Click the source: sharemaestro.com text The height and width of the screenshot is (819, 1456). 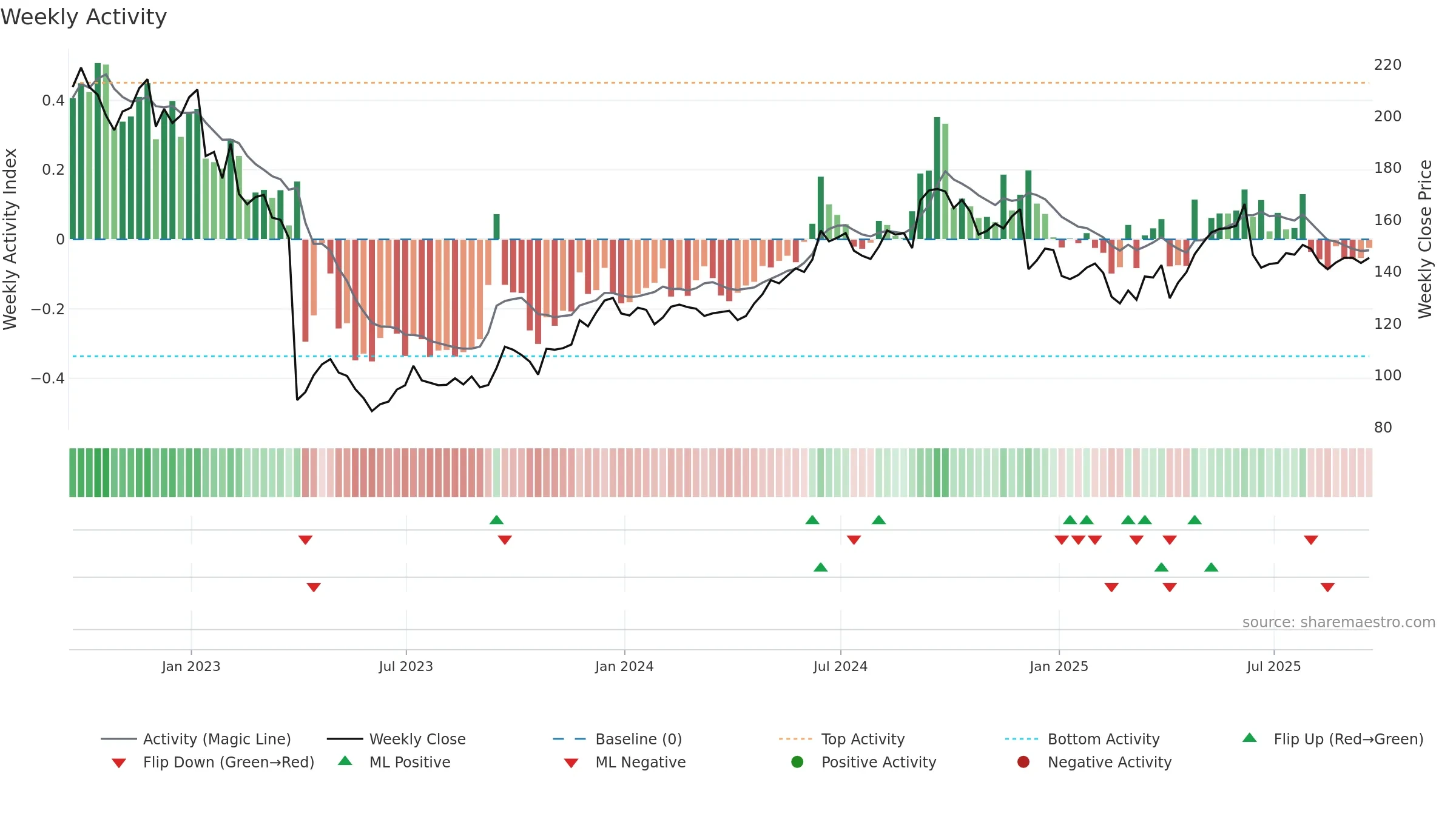(1339, 622)
